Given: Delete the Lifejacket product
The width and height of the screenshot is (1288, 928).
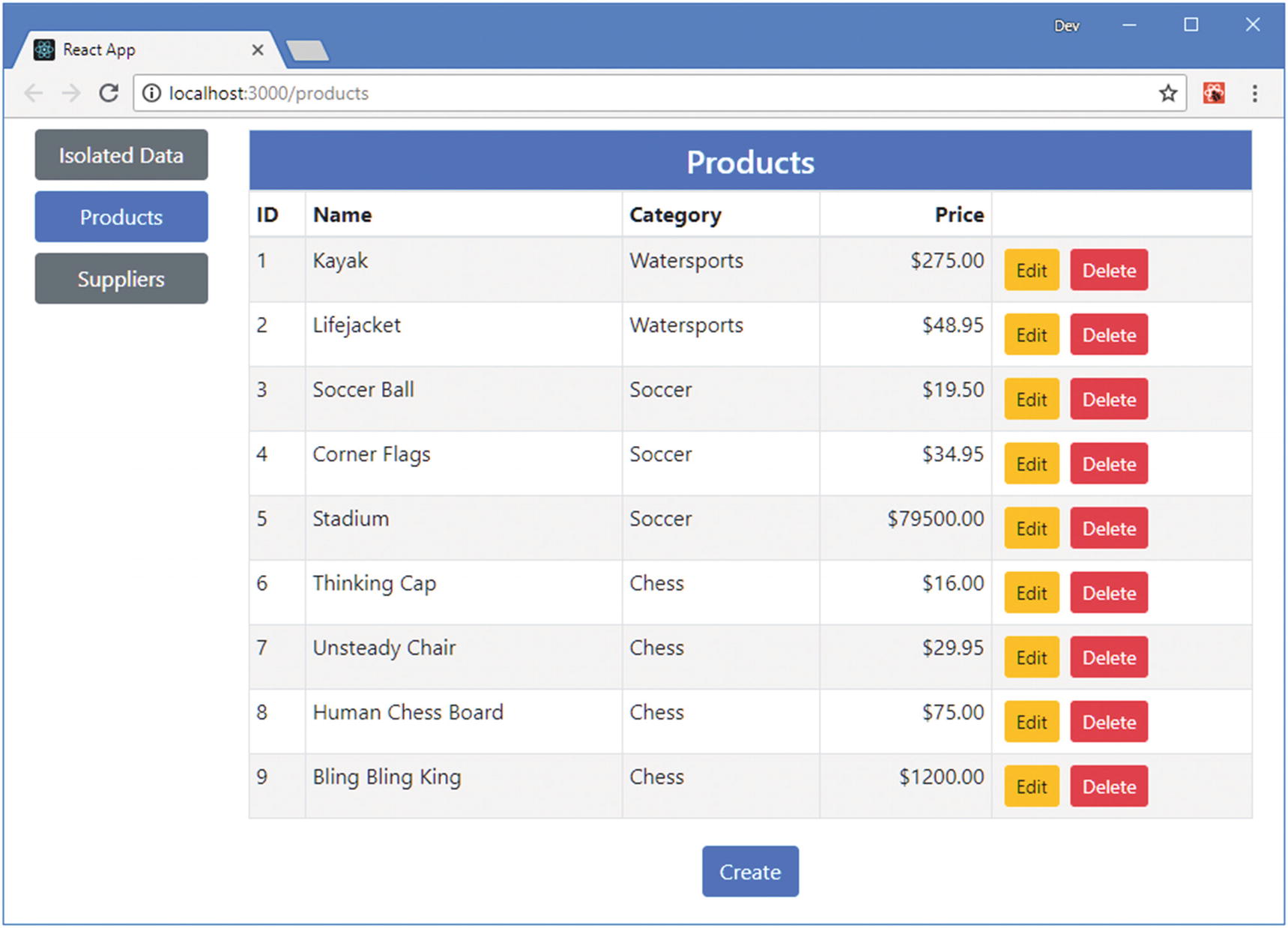Looking at the screenshot, I should pyautogui.click(x=1108, y=335).
